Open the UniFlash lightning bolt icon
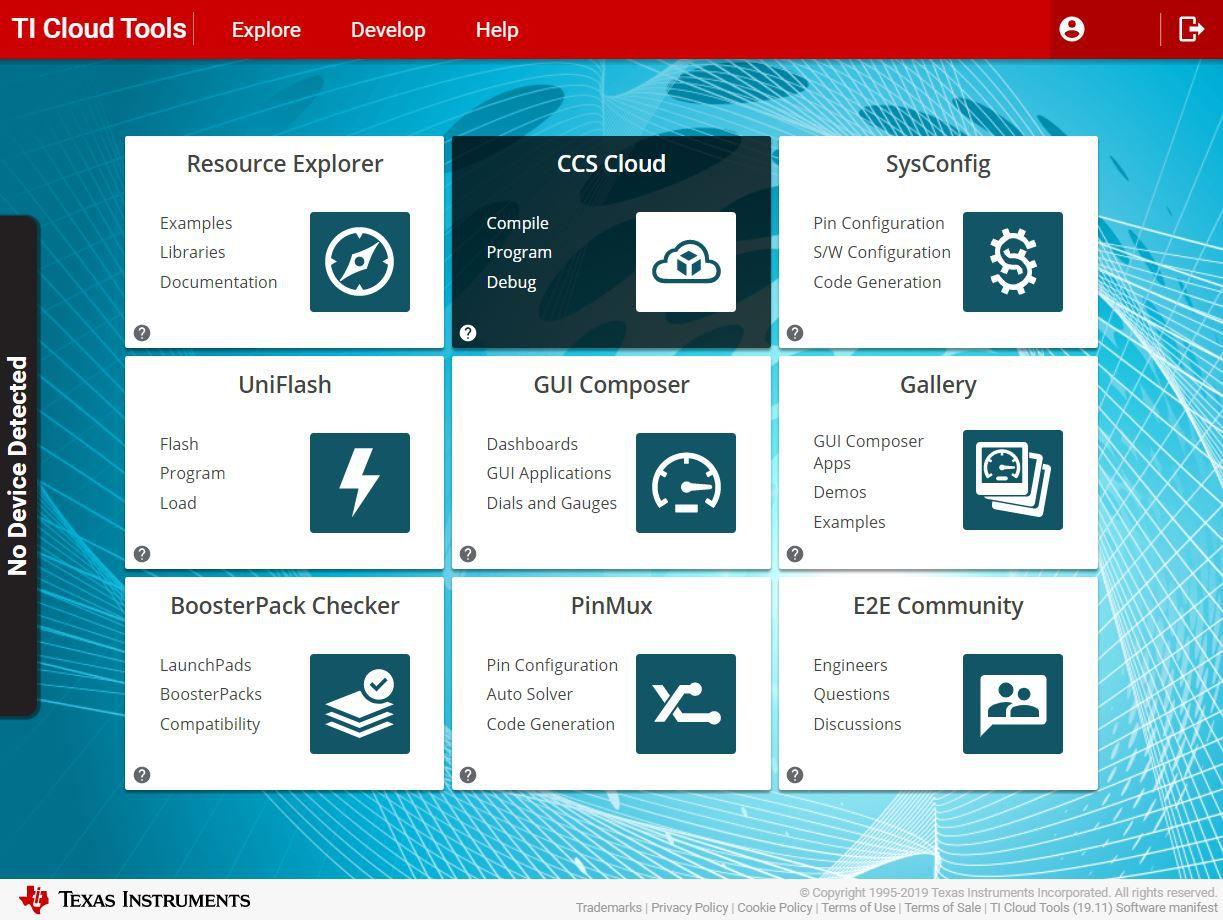 359,483
